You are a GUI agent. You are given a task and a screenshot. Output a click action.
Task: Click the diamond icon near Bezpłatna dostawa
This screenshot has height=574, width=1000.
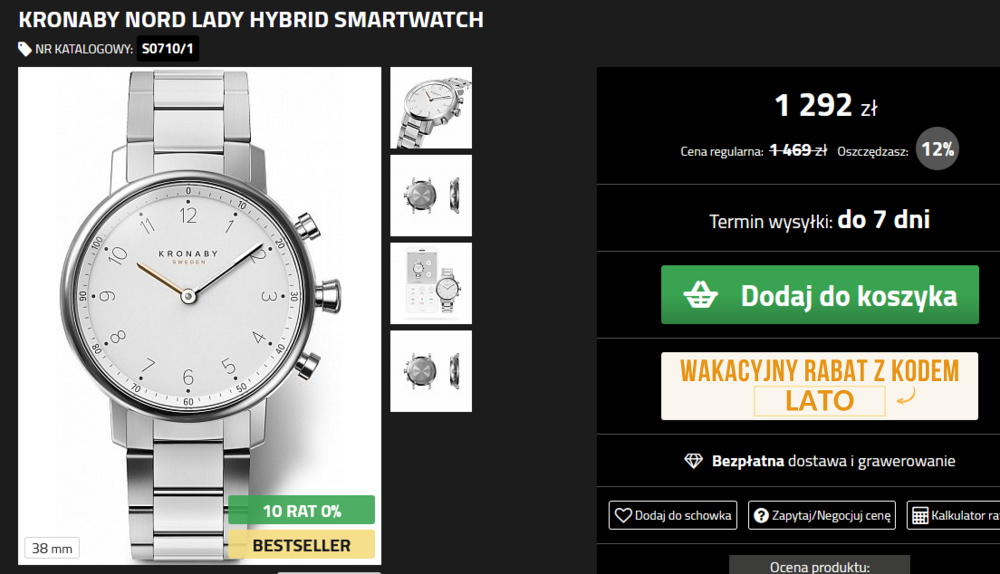pyautogui.click(x=693, y=460)
